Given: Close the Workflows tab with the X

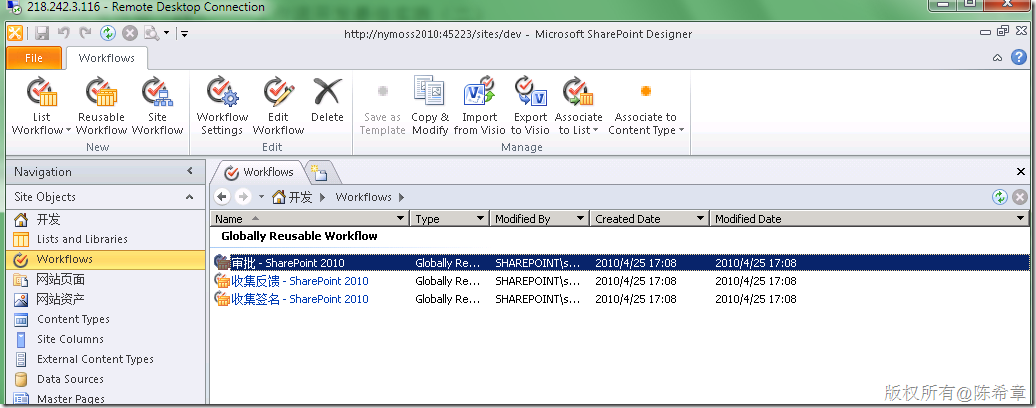Looking at the screenshot, I should pos(1021,172).
